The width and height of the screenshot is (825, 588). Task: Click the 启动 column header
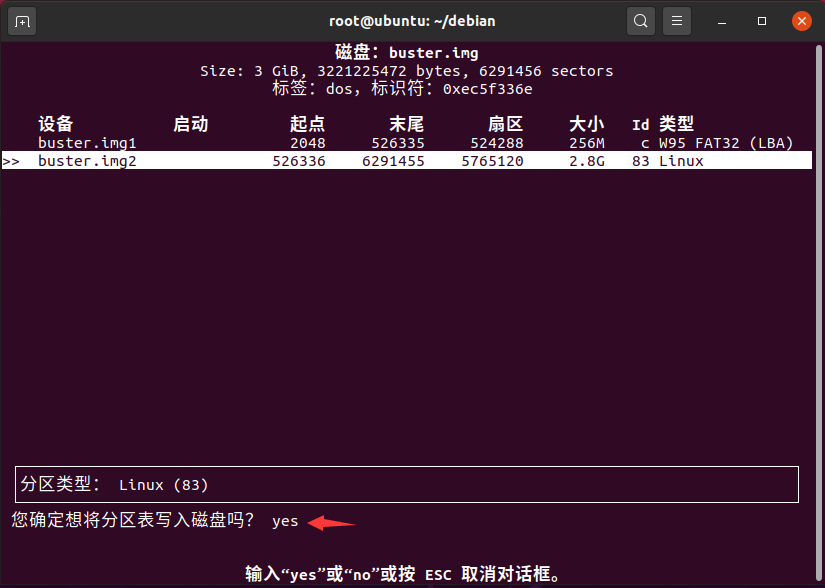190,124
